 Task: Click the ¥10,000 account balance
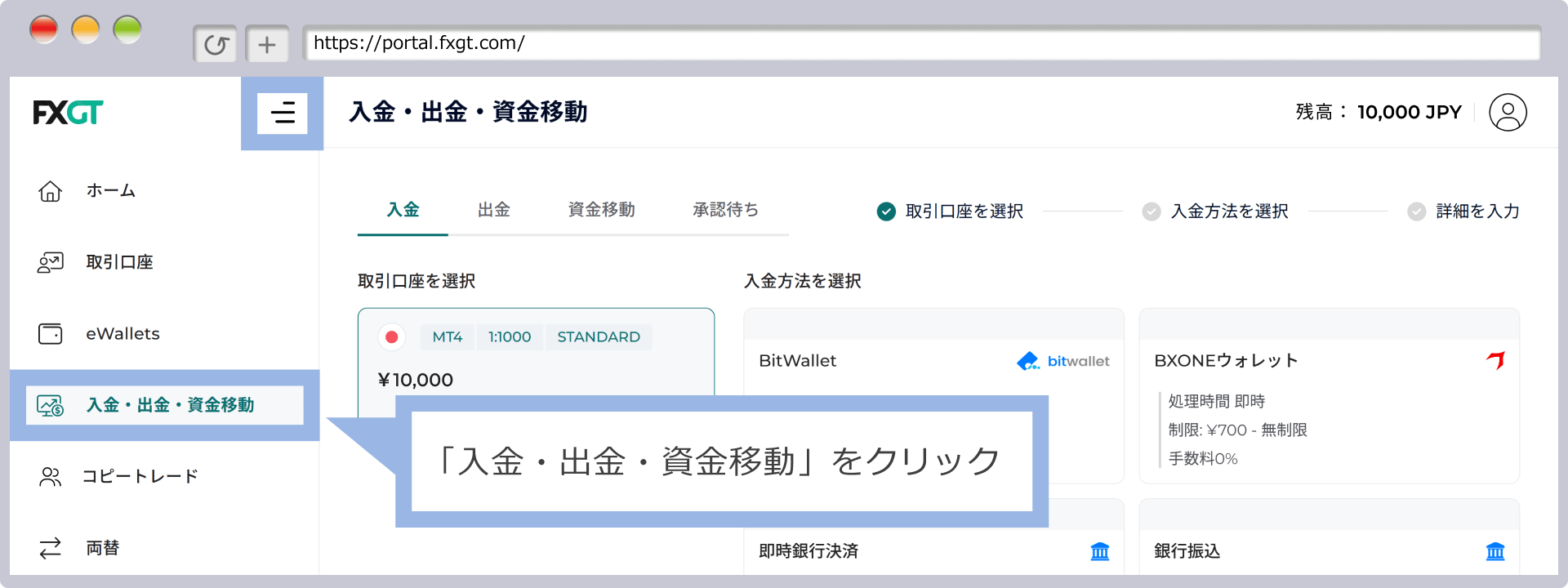click(x=416, y=380)
